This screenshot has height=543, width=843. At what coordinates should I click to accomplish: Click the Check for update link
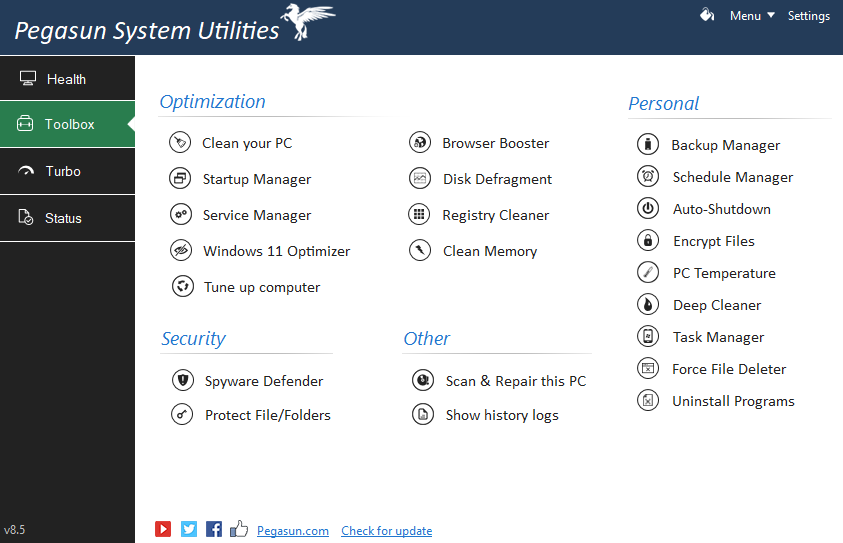click(386, 531)
